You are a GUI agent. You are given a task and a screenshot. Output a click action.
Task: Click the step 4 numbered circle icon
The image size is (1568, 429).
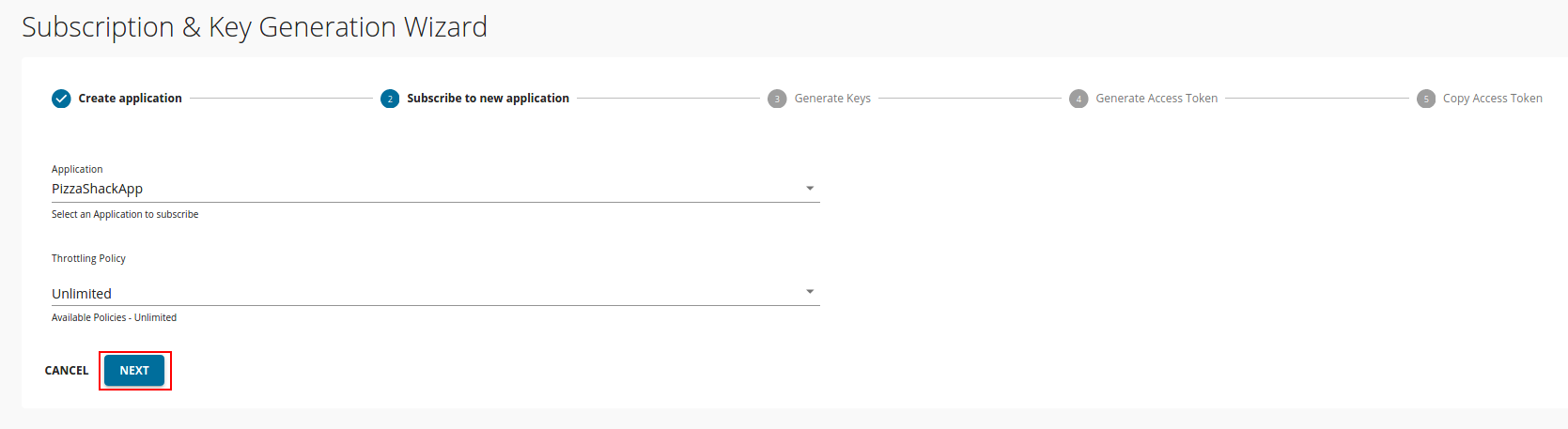(1079, 99)
